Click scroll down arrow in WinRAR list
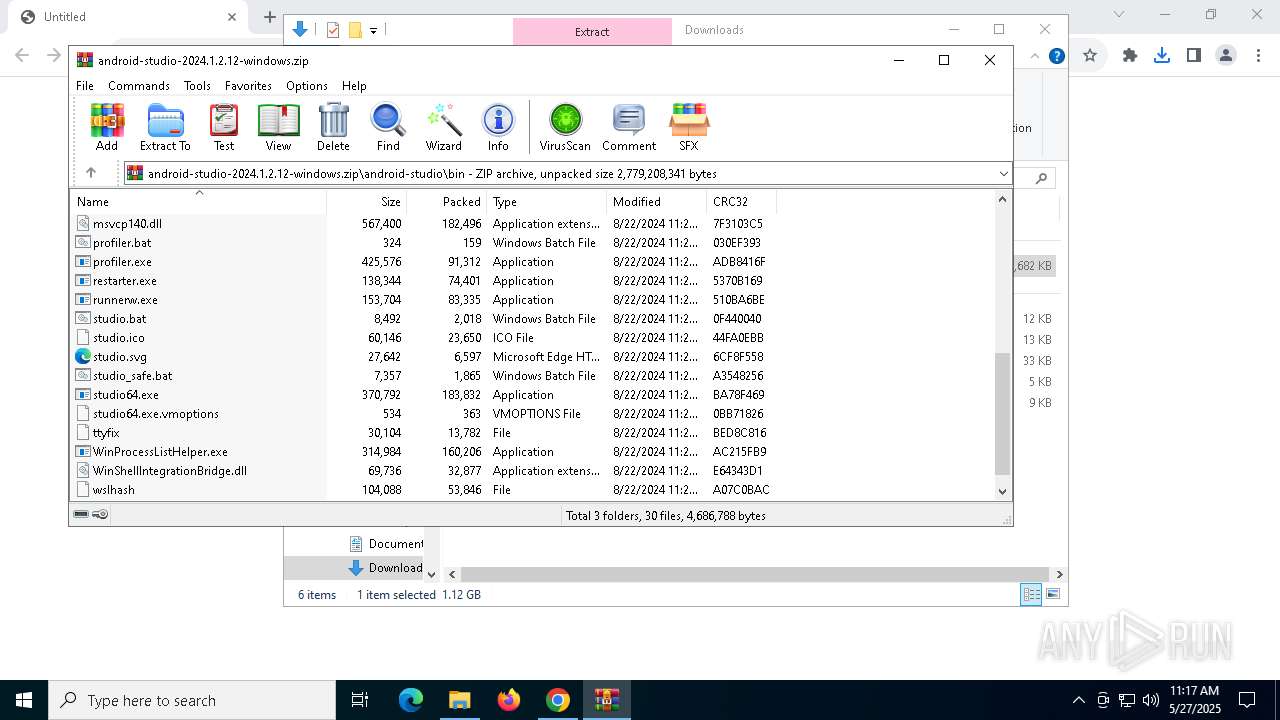This screenshot has width=1280, height=720. click(1003, 491)
